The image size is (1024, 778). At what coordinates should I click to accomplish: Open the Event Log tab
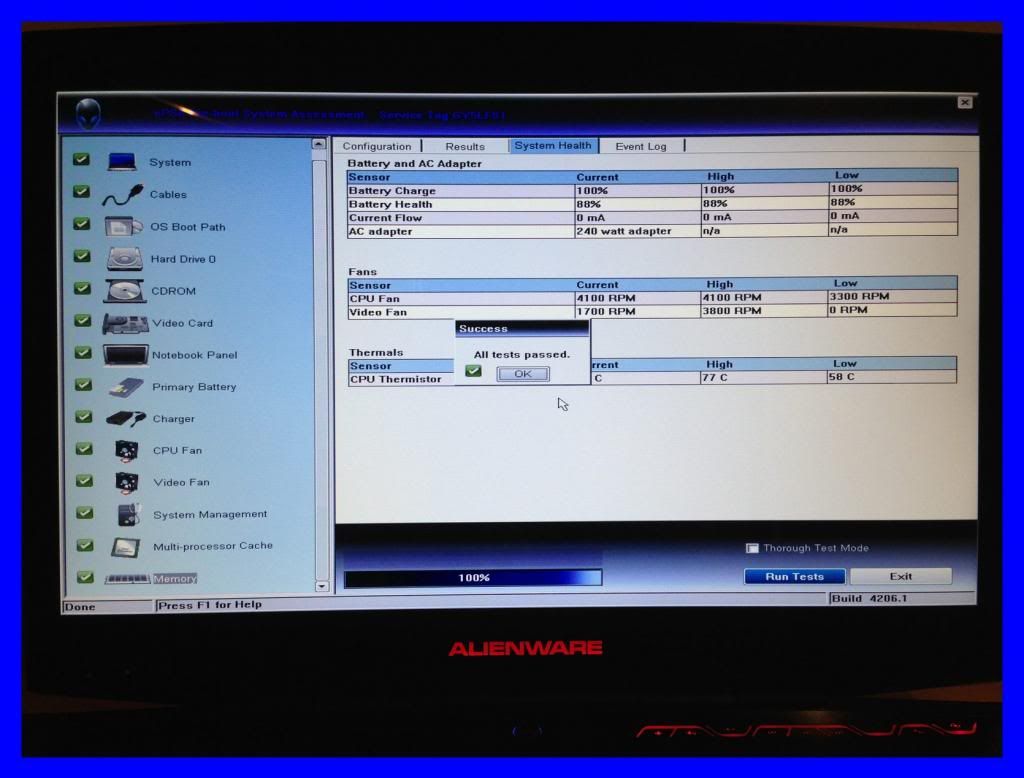pos(641,146)
